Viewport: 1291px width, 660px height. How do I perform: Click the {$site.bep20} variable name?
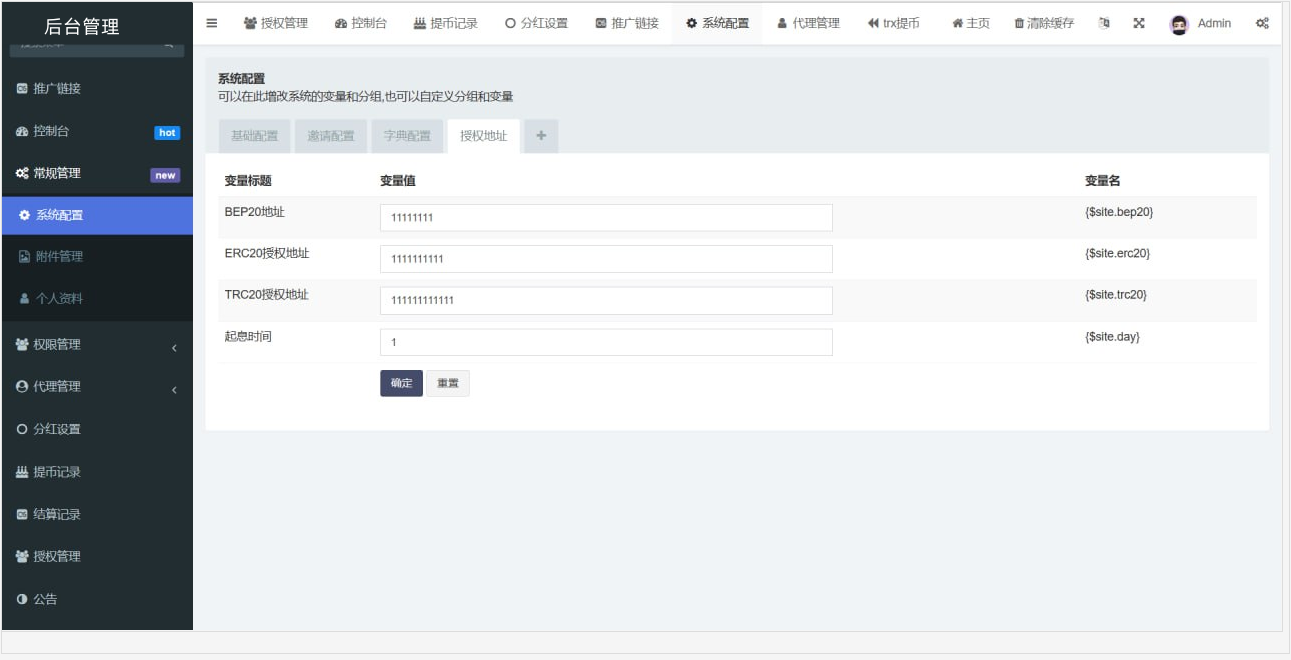pyautogui.click(x=1119, y=212)
